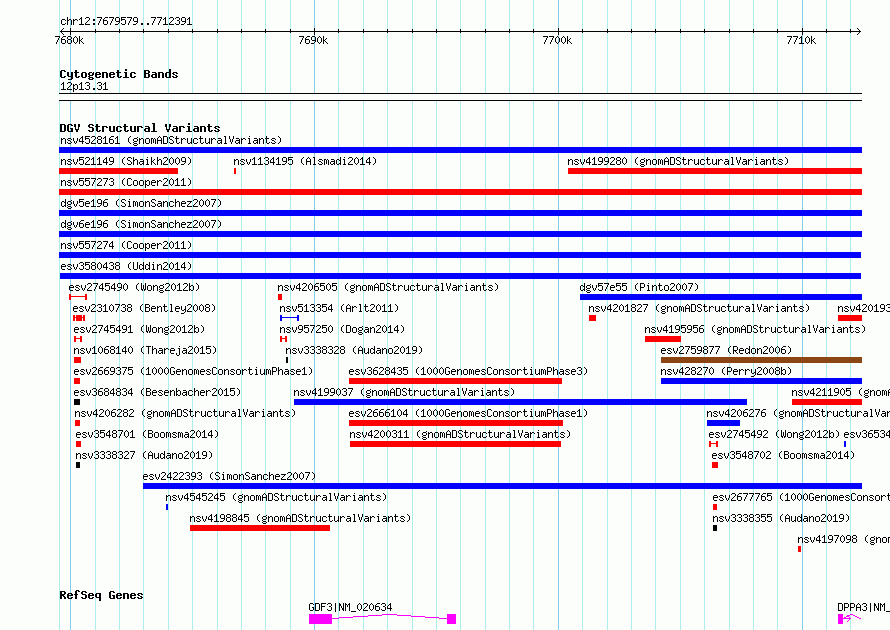Select the nsv957250 (Dogan2014) label

pyautogui.click(x=342, y=329)
